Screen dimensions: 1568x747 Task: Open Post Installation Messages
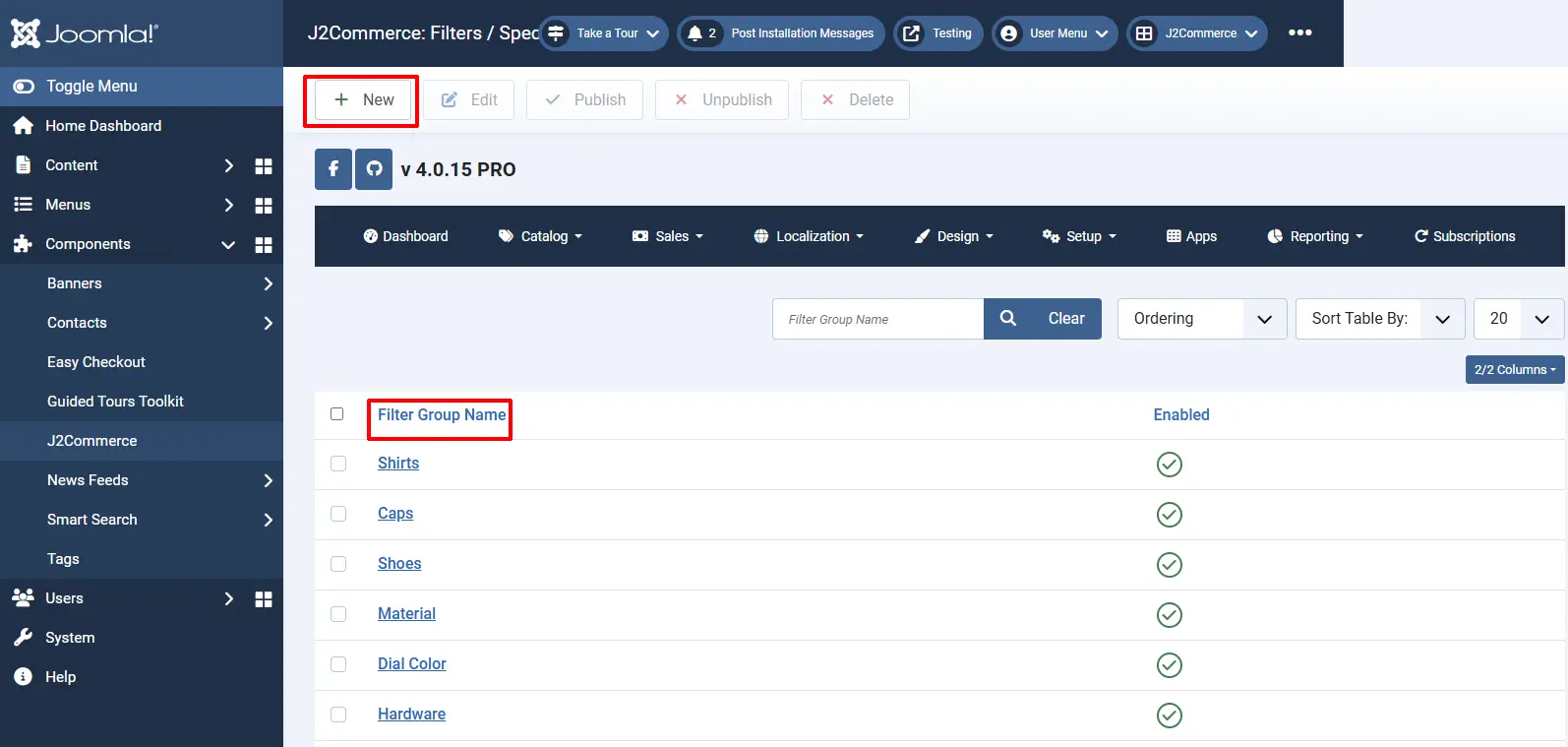tap(781, 33)
